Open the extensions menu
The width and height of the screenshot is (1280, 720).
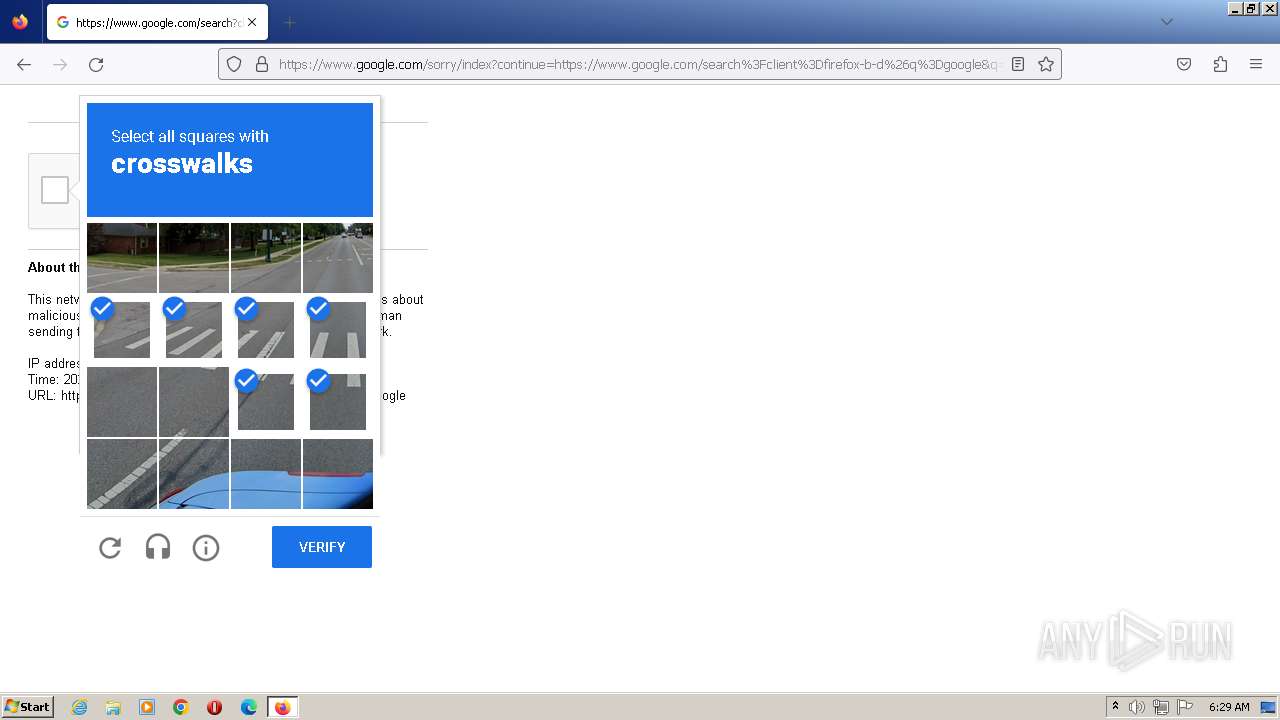pos(1220,64)
